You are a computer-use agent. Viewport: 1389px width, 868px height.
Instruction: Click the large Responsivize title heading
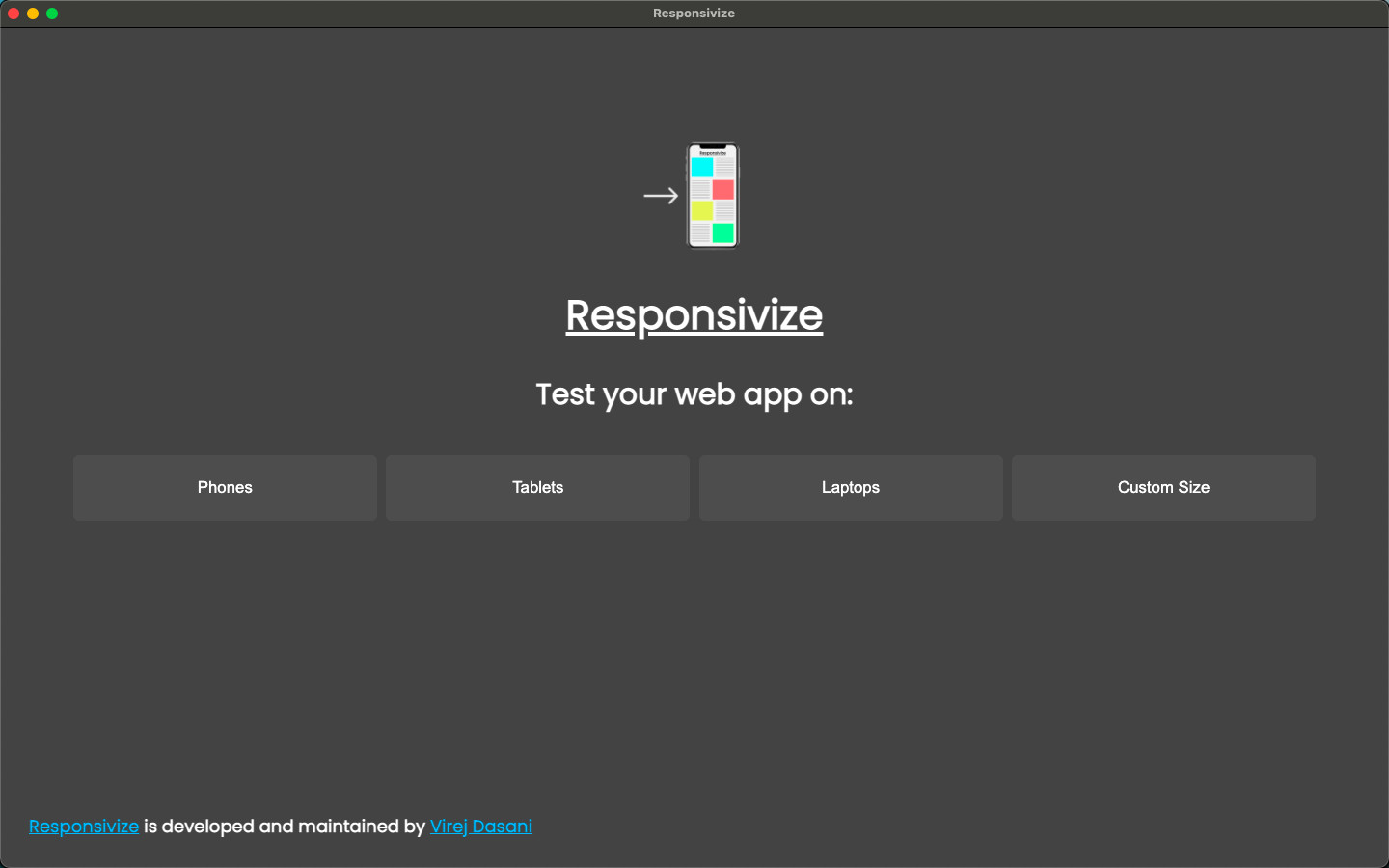[x=694, y=315]
